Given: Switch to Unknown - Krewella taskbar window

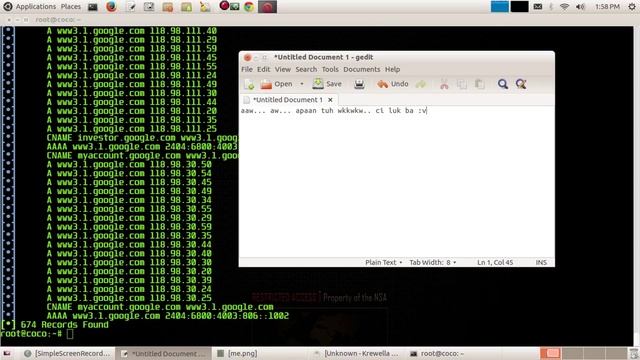Looking at the screenshot, I should point(357,353).
